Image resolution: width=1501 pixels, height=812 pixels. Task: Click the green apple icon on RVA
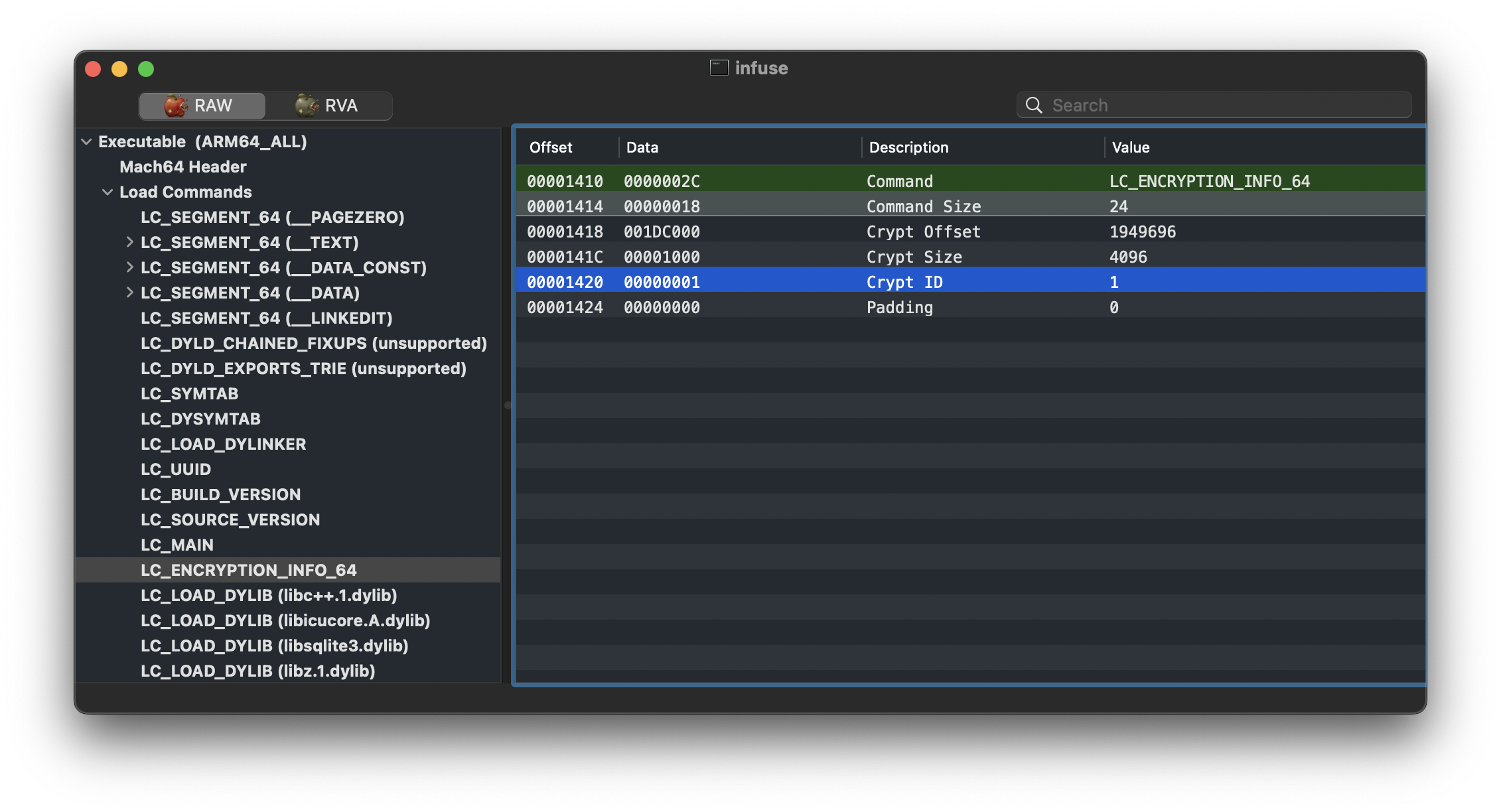pos(307,105)
